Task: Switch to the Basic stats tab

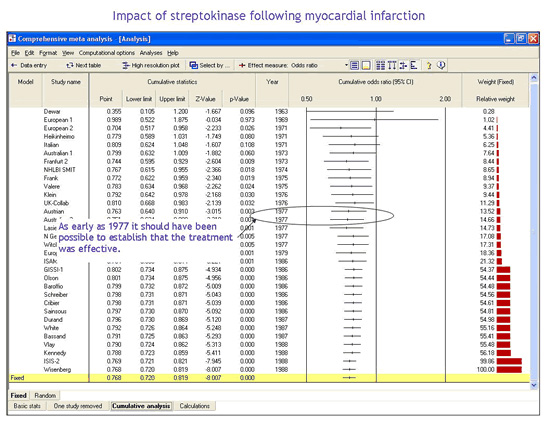Action: [27, 406]
